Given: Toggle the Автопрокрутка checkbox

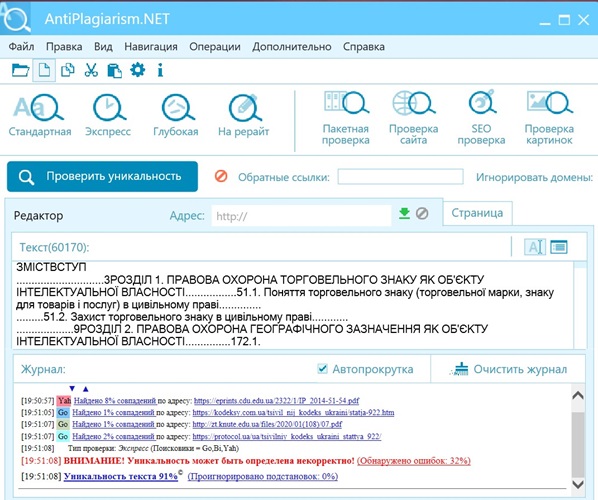Looking at the screenshot, I should pyautogui.click(x=322, y=368).
